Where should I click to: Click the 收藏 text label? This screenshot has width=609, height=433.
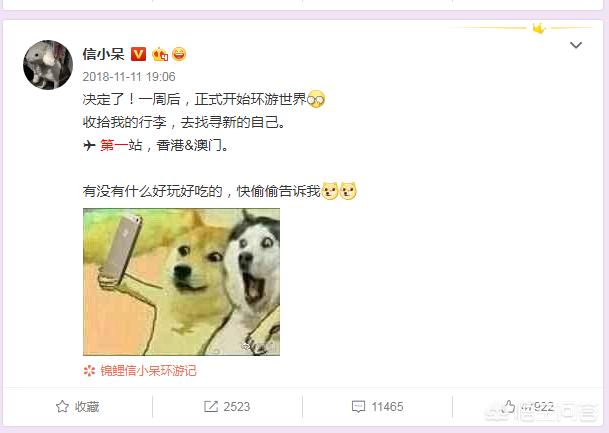pos(87,407)
